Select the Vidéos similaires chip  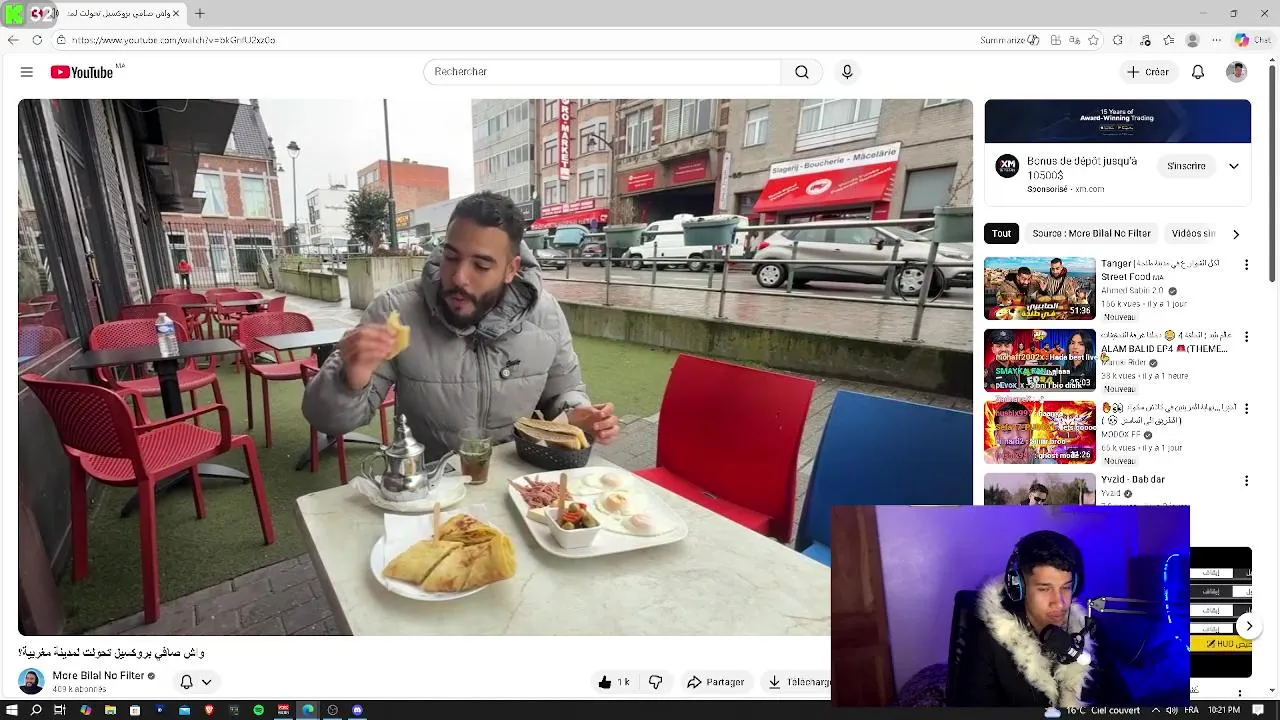tap(1193, 233)
